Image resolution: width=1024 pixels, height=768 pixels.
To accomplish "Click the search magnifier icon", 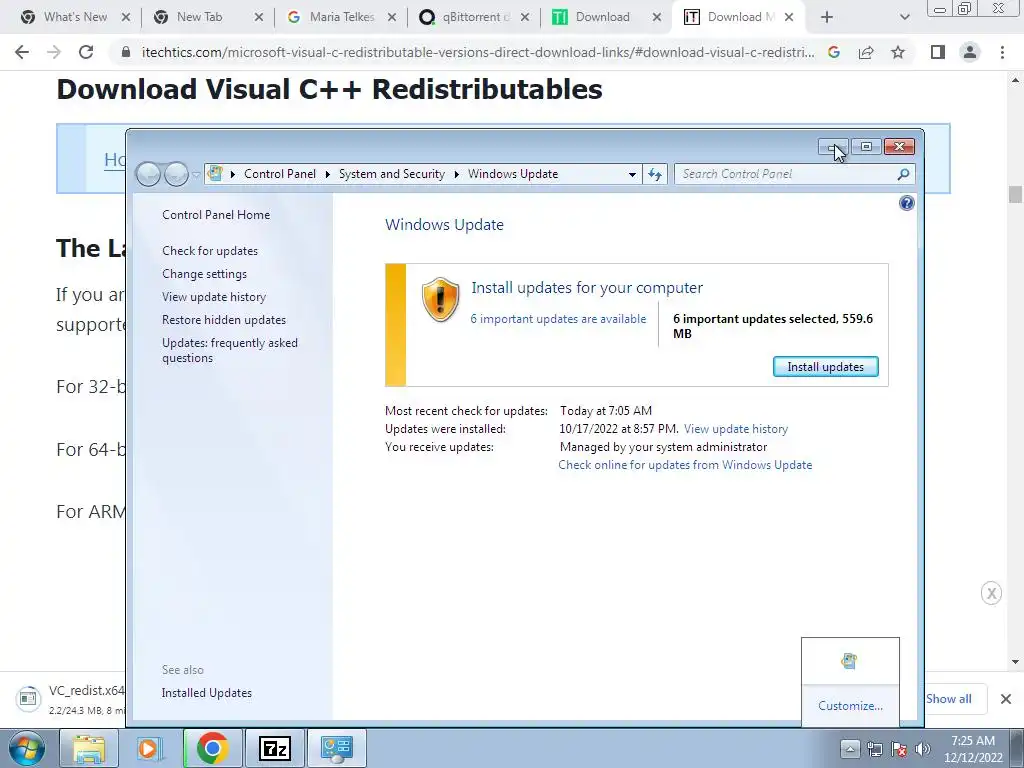I will pyautogui.click(x=903, y=174).
